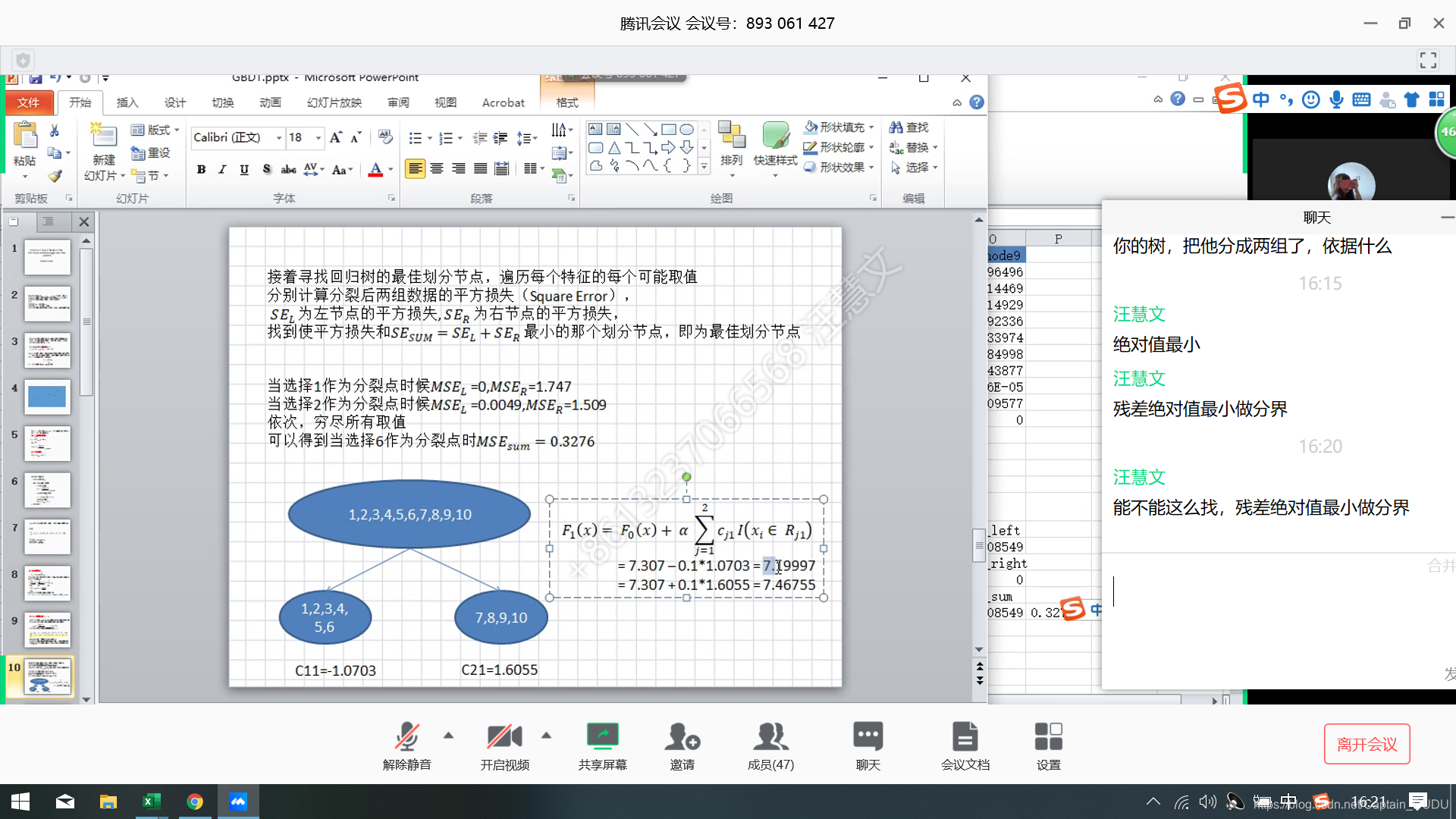Image resolution: width=1456 pixels, height=819 pixels.
Task: Click the Find button in ribbon
Action: pyautogui.click(x=909, y=127)
